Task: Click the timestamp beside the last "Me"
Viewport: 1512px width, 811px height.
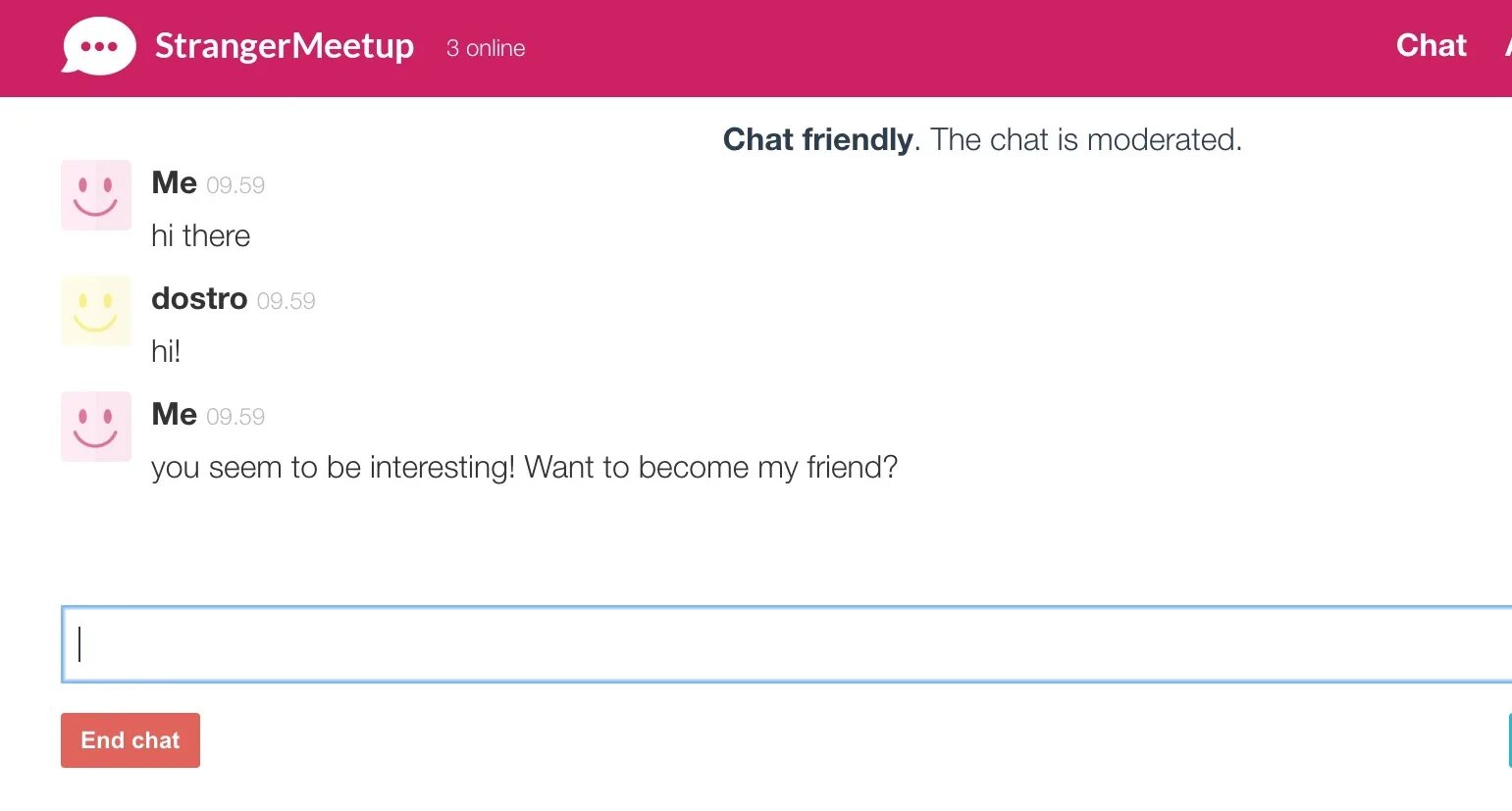Action: 235,417
